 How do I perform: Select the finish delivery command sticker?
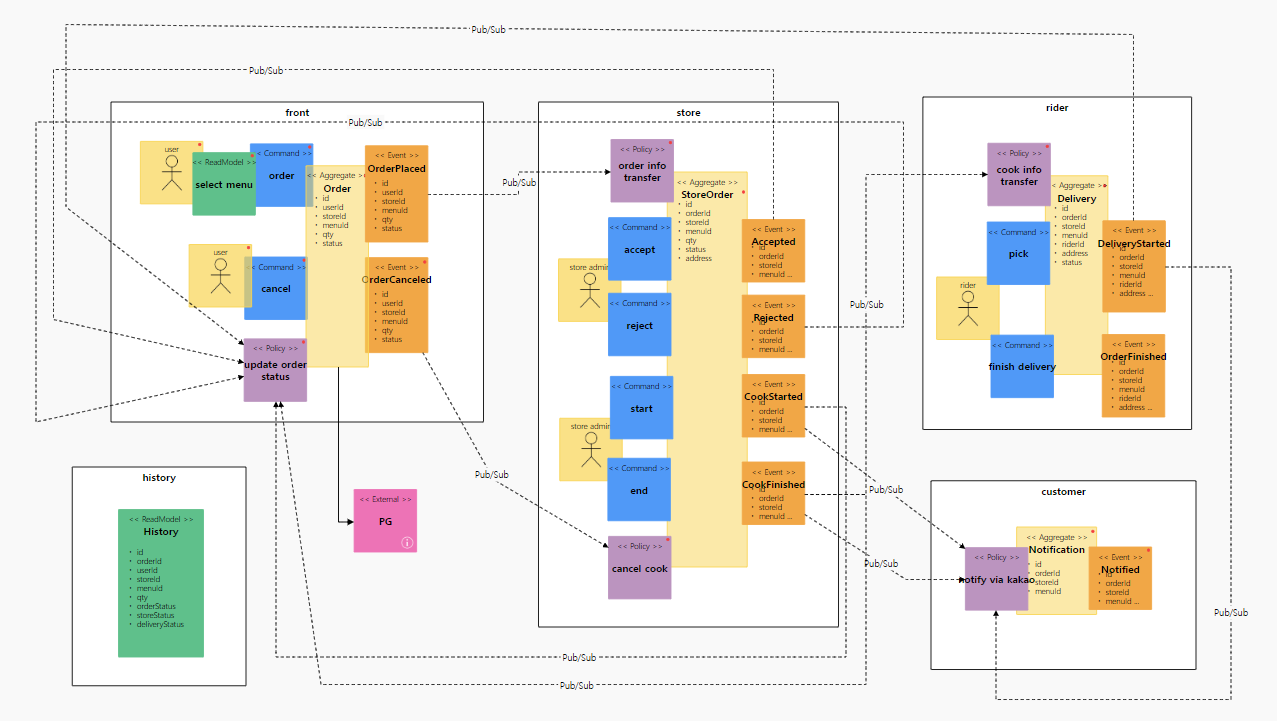[1022, 366]
